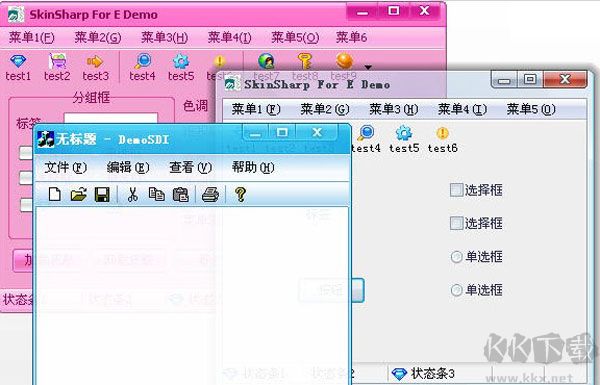This screenshot has width=600, height=385.
Task: Click DemoSDI title bar application icon
Action: pyautogui.click(x=46, y=139)
